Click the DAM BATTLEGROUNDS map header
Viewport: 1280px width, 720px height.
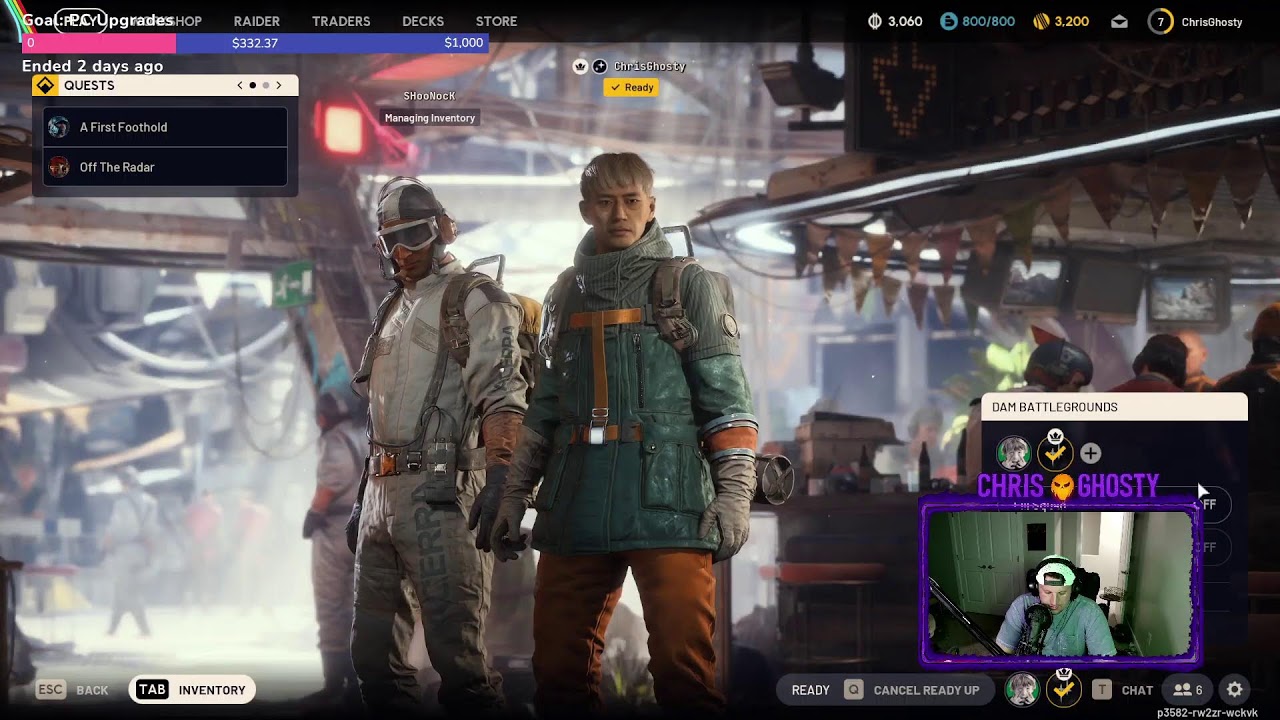1115,407
